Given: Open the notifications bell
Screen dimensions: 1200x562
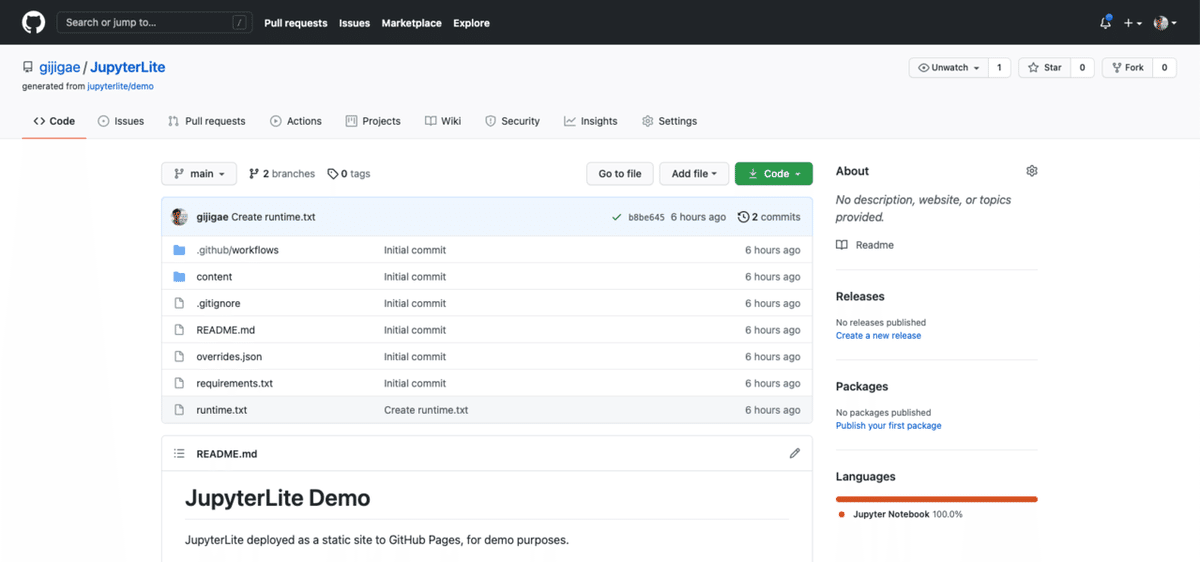Looking at the screenshot, I should pos(1105,23).
